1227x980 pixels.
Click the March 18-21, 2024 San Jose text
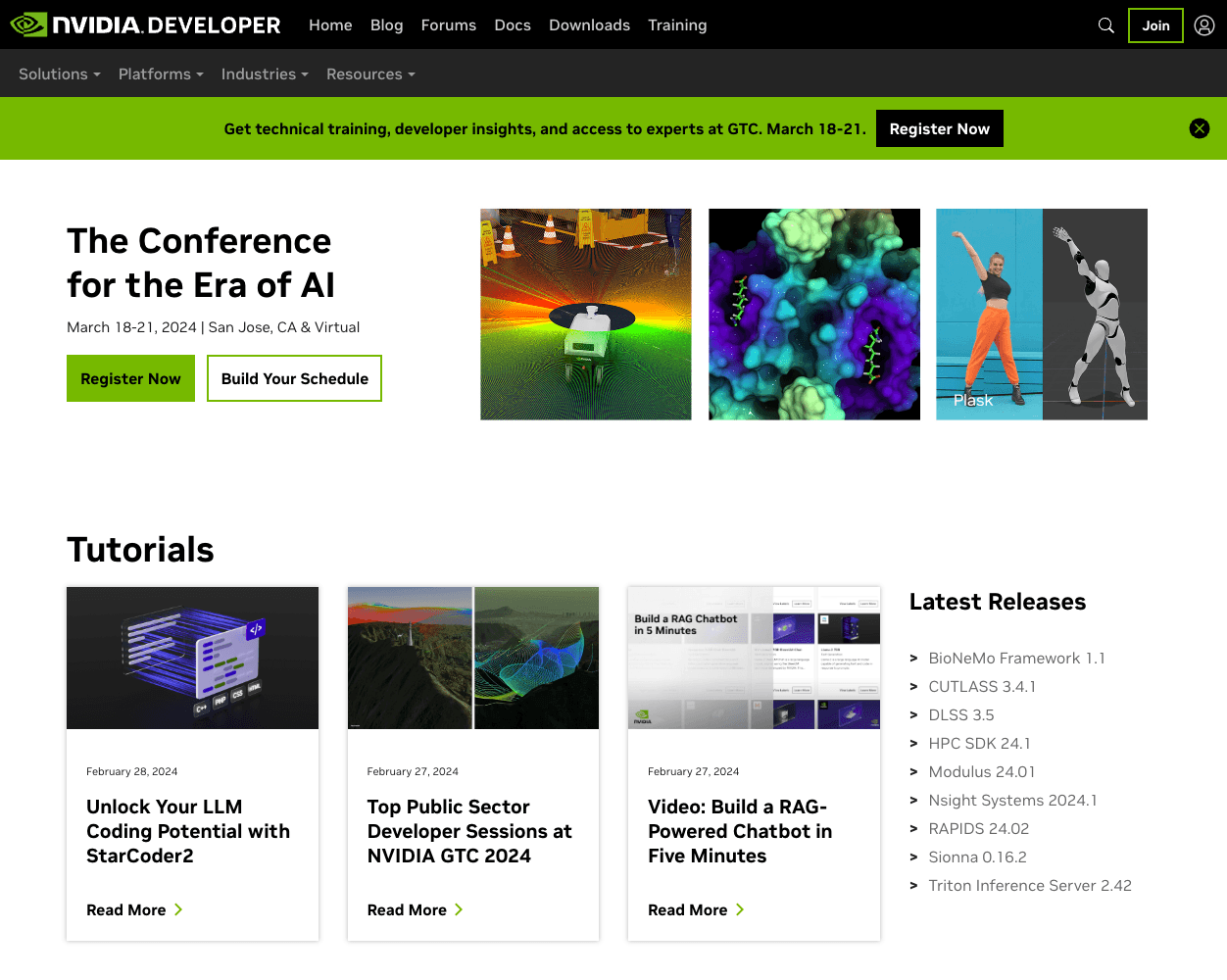(x=213, y=327)
